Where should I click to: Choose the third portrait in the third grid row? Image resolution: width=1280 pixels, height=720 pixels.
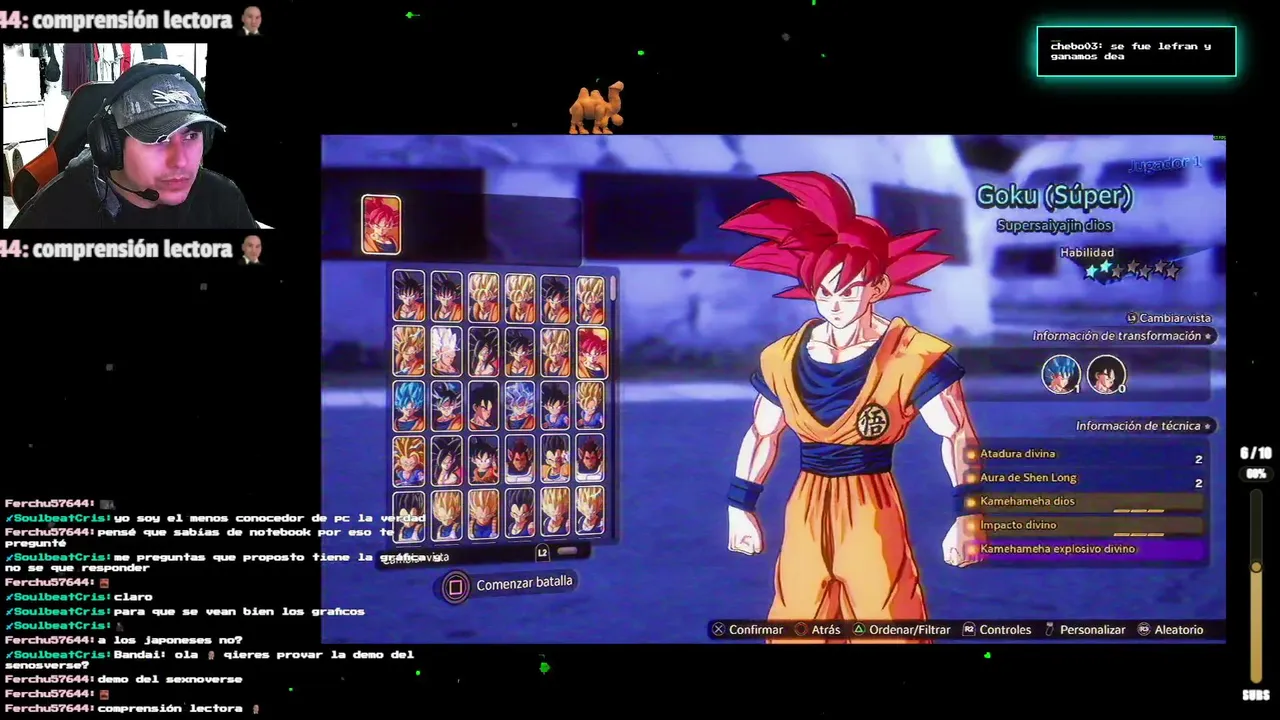coord(483,406)
